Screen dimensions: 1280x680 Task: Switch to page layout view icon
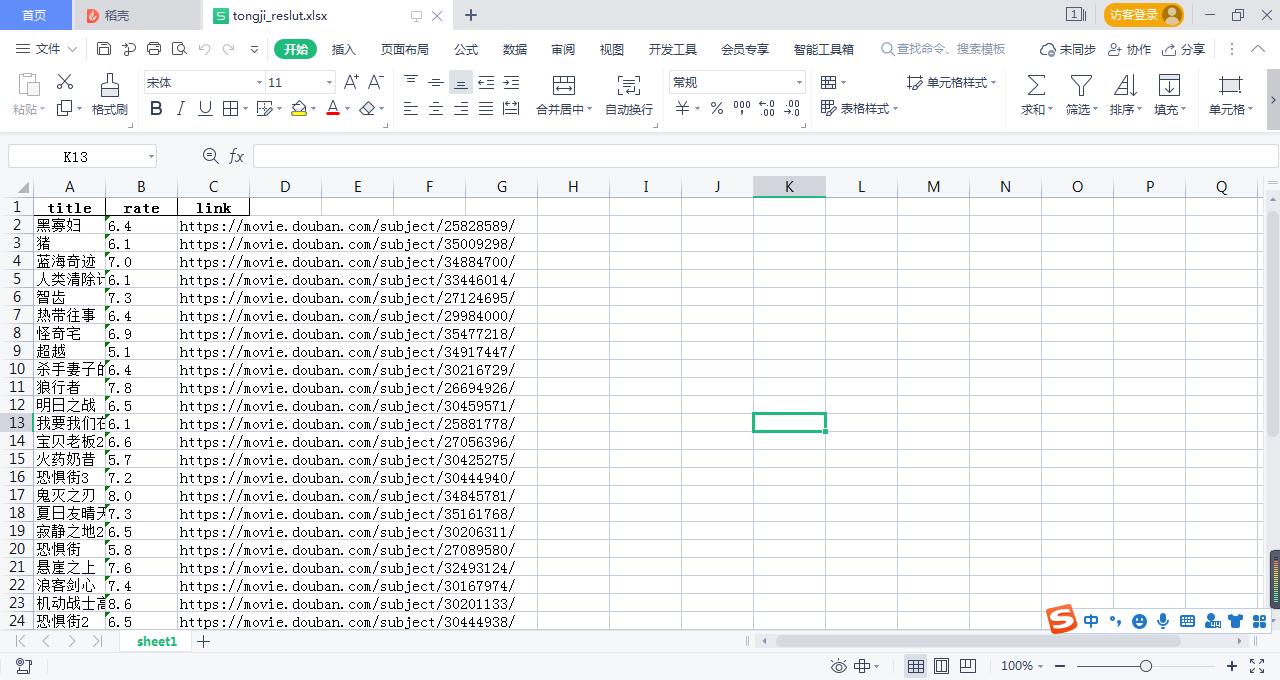click(x=941, y=666)
